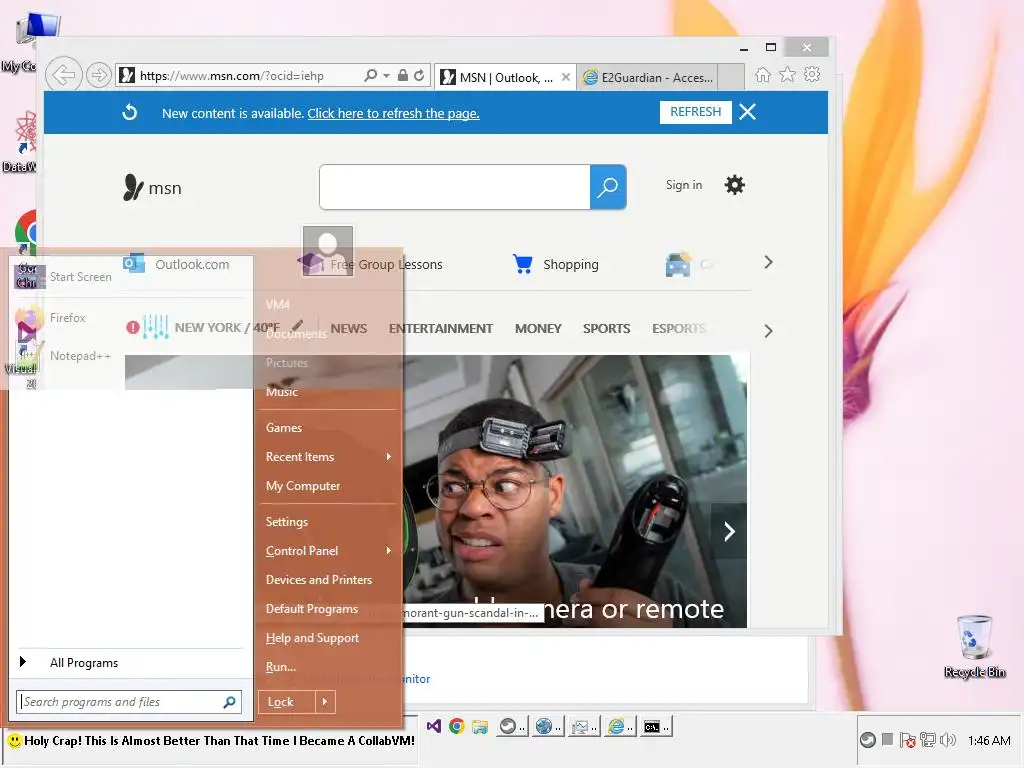Open the address bar dropdown arrow
1024x768 pixels.
click(x=387, y=76)
